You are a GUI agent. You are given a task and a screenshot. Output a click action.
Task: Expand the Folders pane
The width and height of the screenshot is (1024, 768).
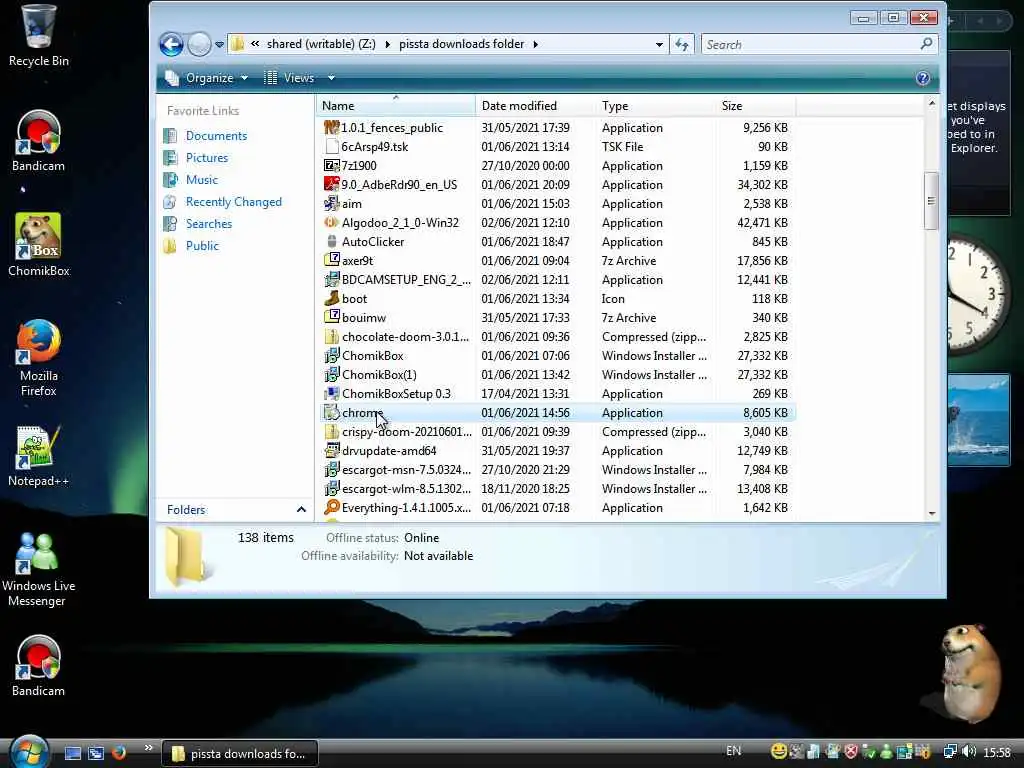click(236, 509)
